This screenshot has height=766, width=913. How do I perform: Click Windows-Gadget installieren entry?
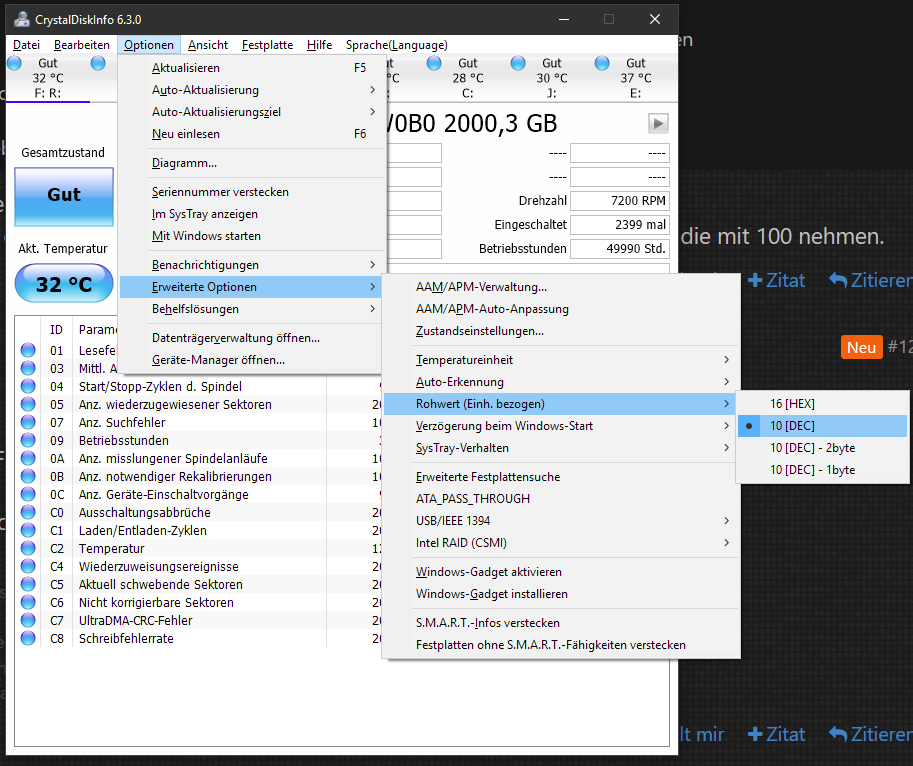[561, 594]
